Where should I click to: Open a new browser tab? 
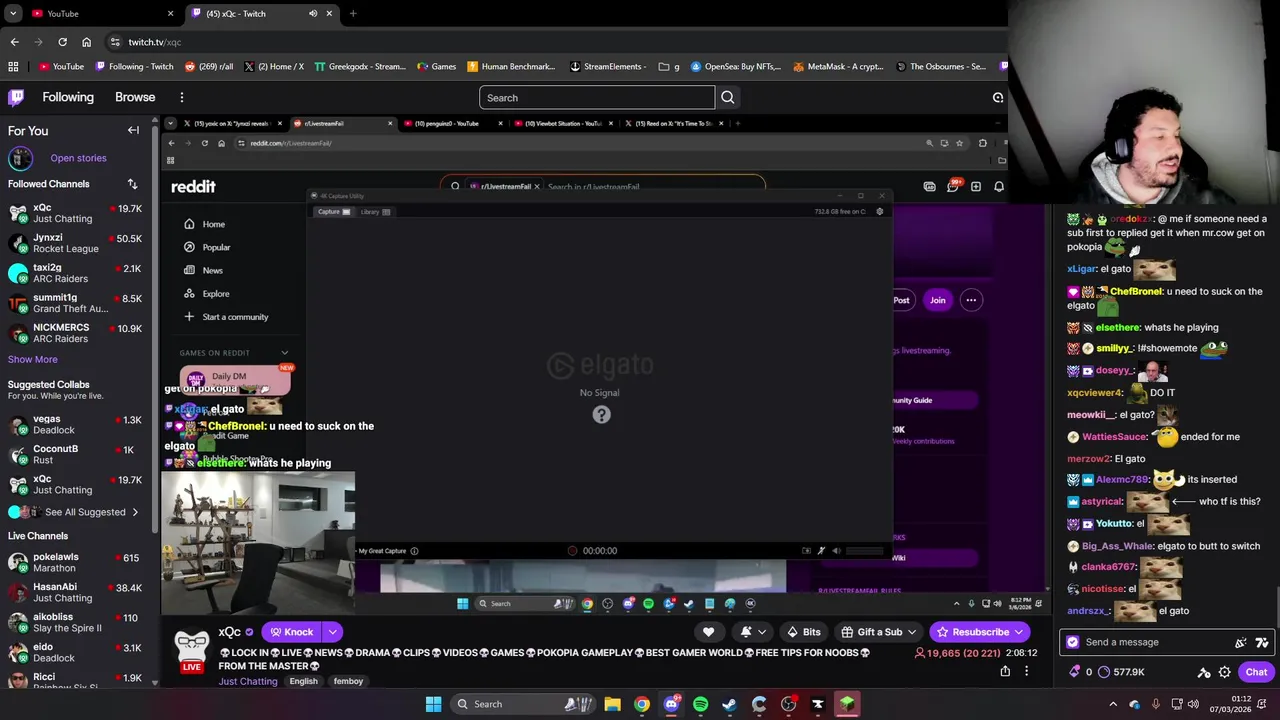point(353,13)
